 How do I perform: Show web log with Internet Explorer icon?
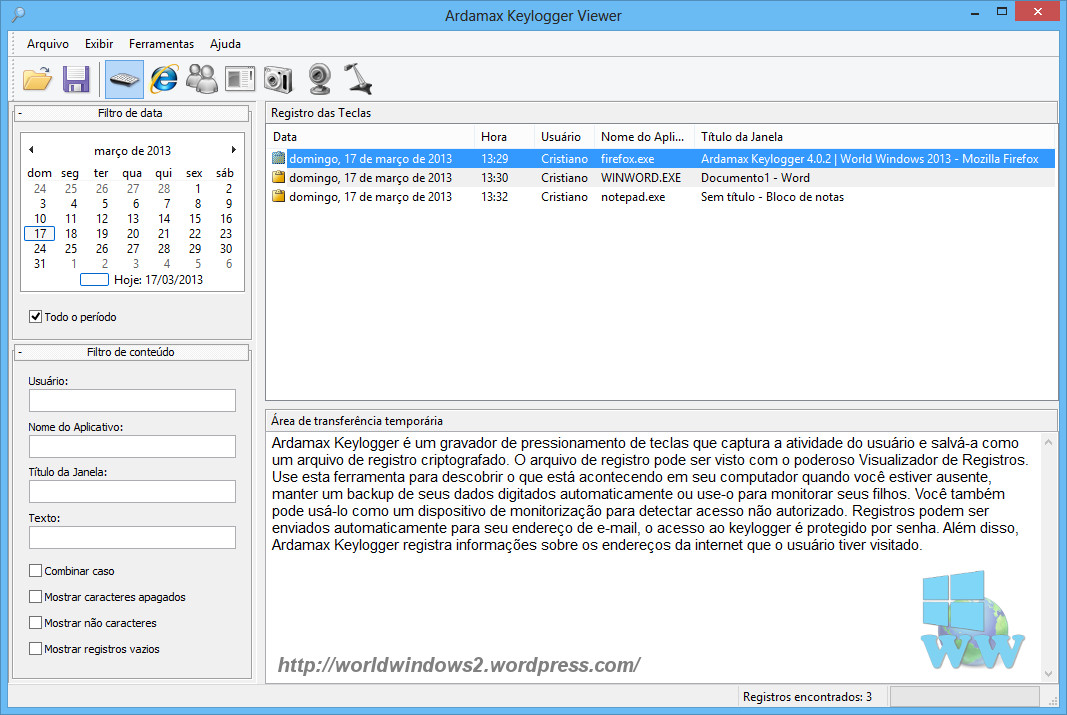164,79
